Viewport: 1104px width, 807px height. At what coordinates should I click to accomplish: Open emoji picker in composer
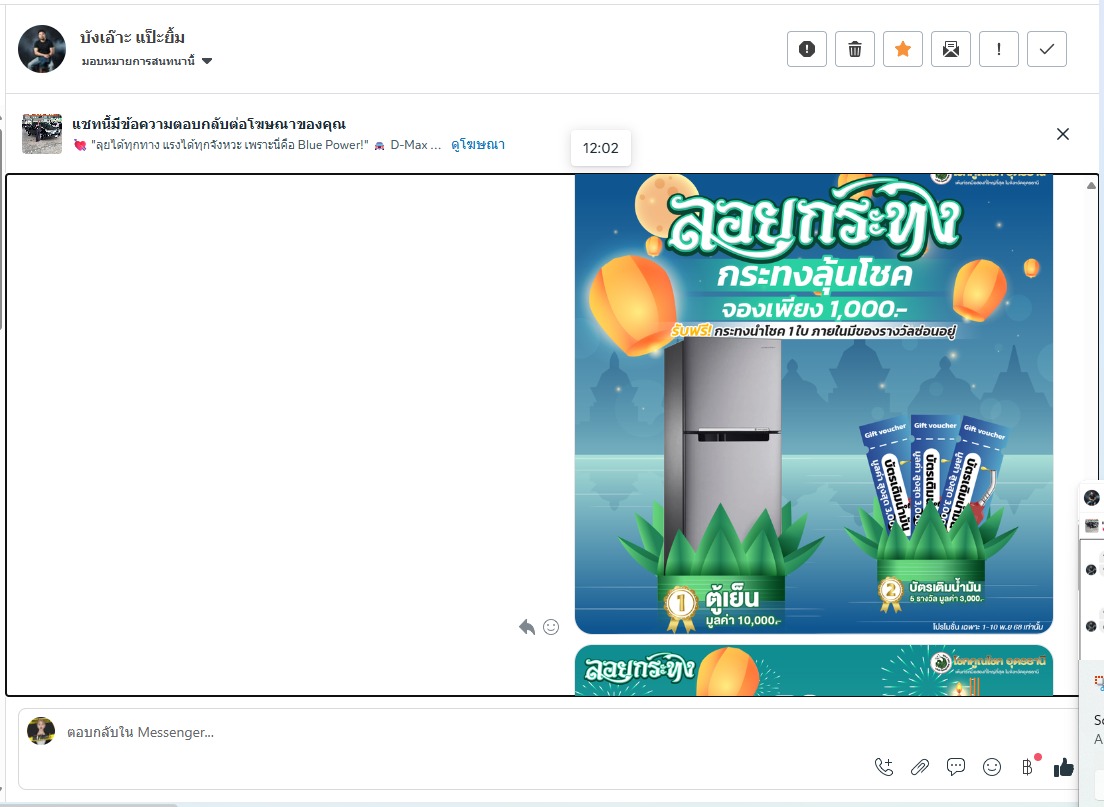click(x=992, y=767)
